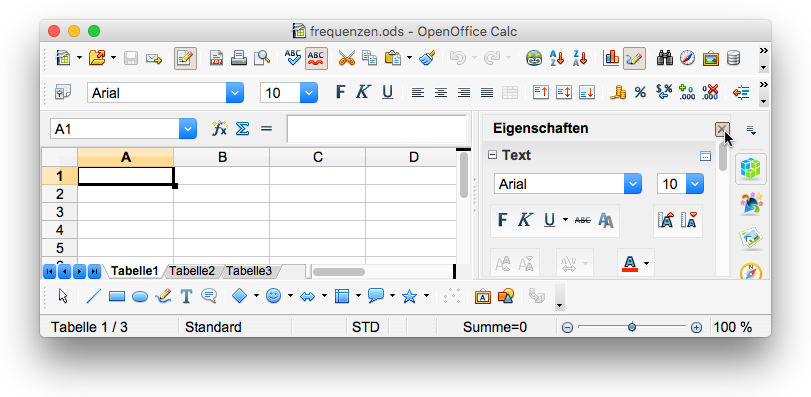Open the Name Box dropdown arrow
Image resolution: width=811 pixels, height=397 pixels.
pos(188,129)
